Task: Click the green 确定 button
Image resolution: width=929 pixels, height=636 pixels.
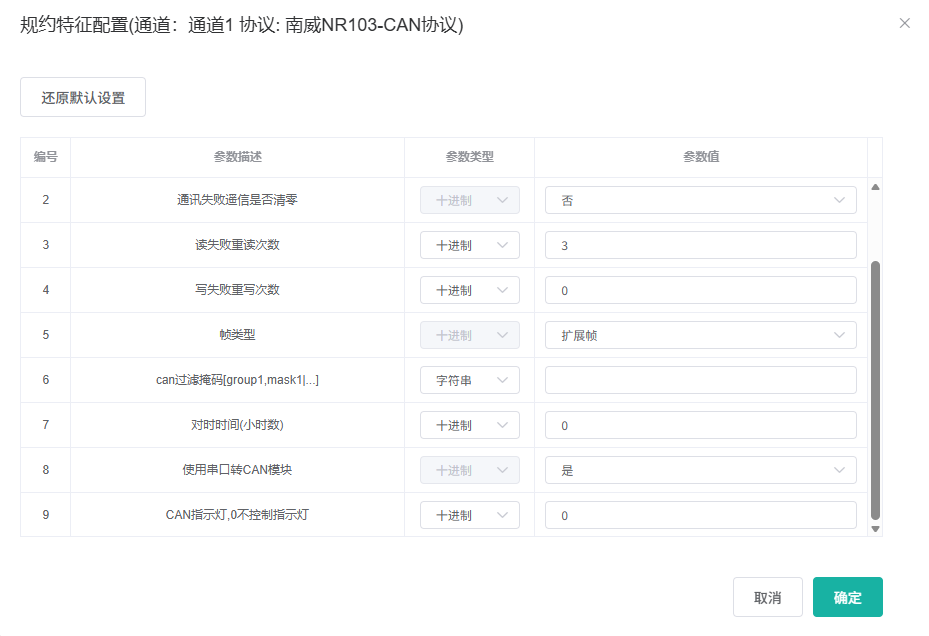Action: 847,597
